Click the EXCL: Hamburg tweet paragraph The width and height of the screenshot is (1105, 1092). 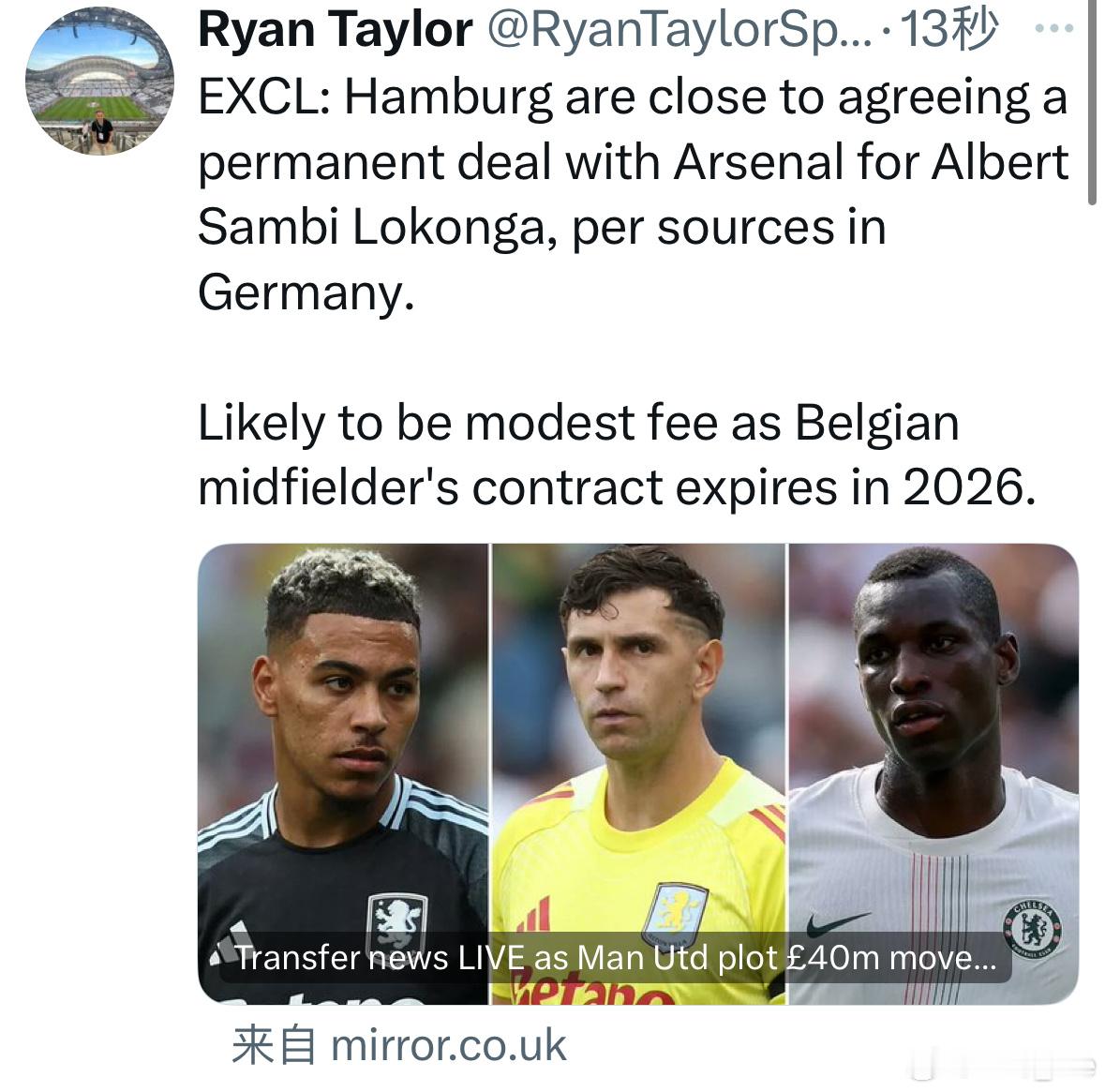click(633, 195)
